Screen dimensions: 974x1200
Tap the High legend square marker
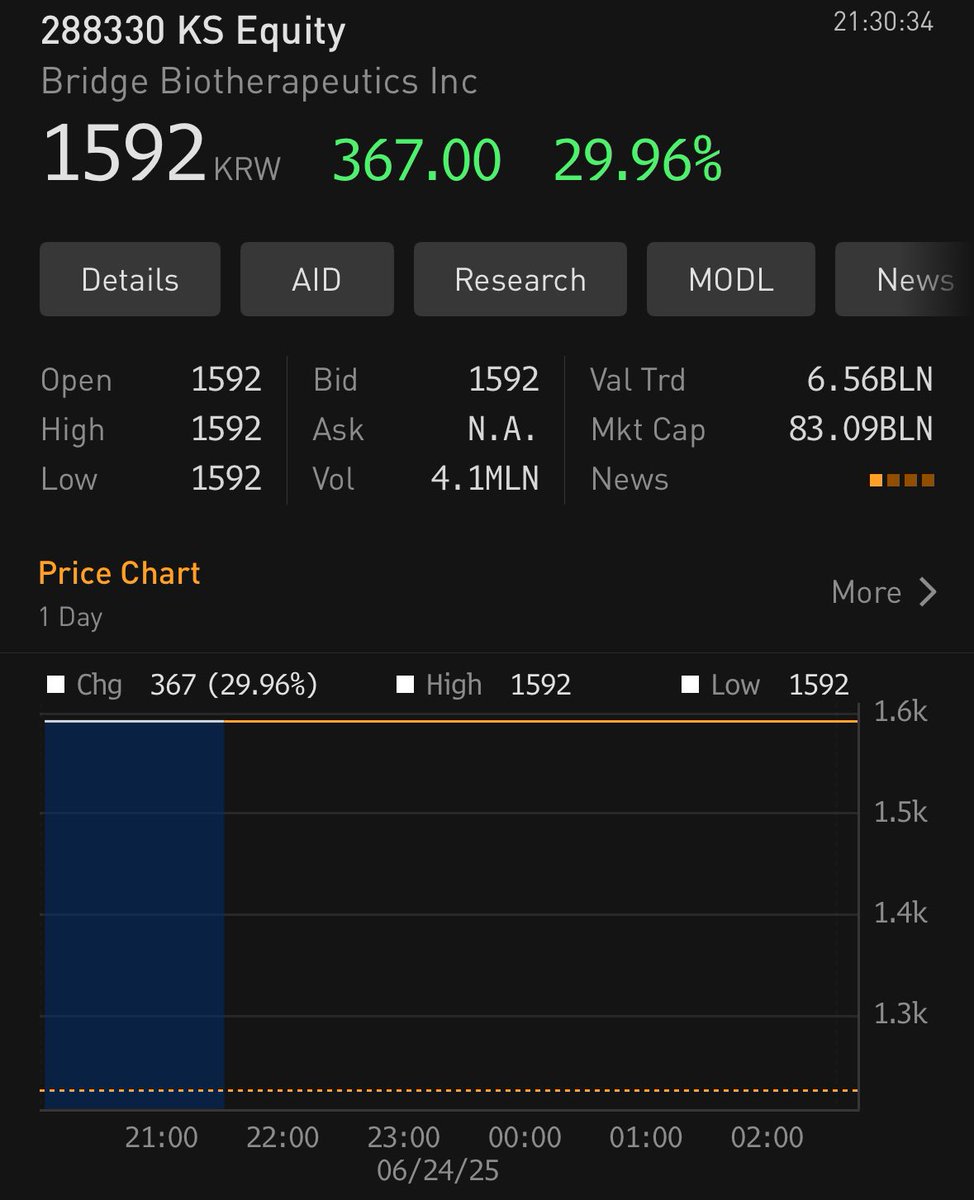[405, 685]
